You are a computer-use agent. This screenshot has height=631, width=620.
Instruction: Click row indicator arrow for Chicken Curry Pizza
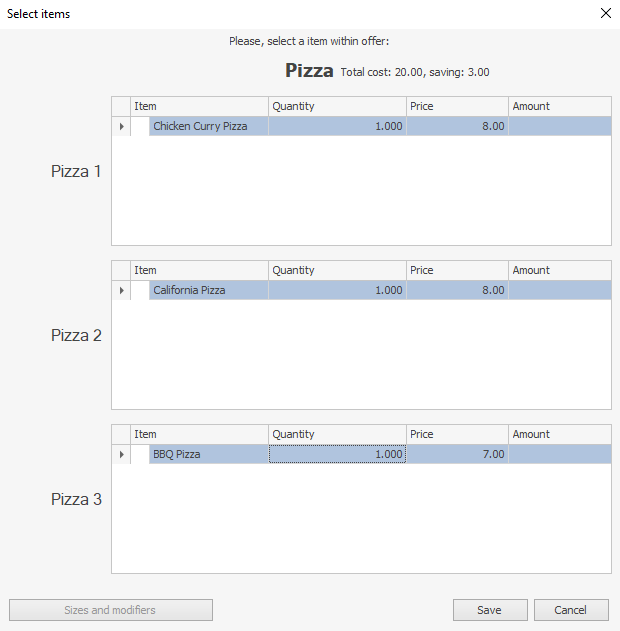coord(121,126)
